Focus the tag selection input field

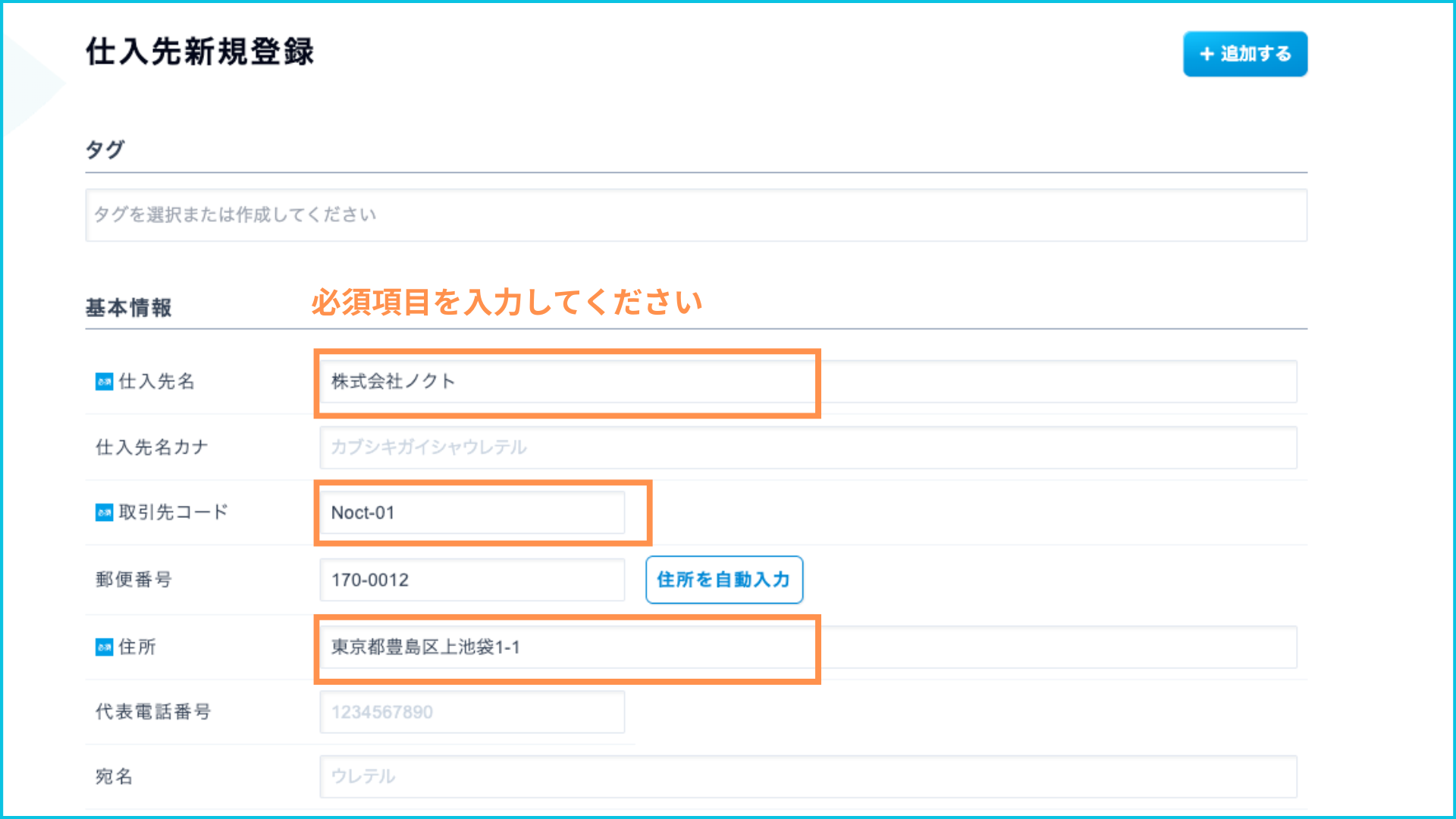(x=695, y=215)
